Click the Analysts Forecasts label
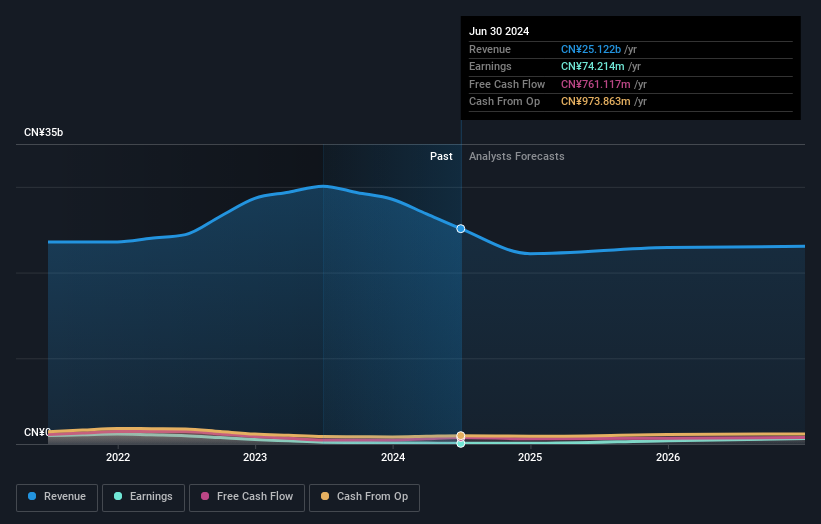This screenshot has width=821, height=524. (517, 156)
